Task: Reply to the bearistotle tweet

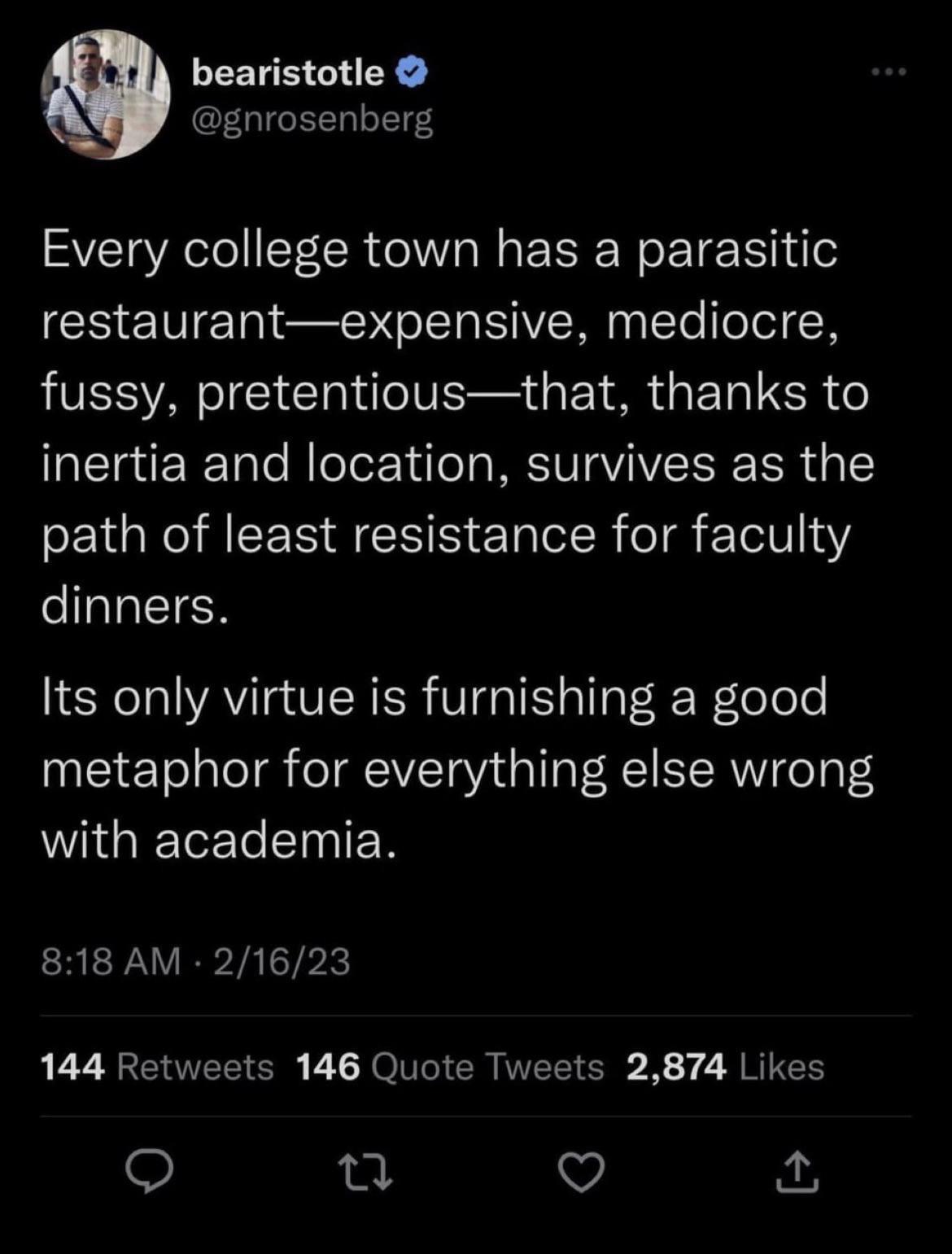Action: pyautogui.click(x=150, y=1173)
